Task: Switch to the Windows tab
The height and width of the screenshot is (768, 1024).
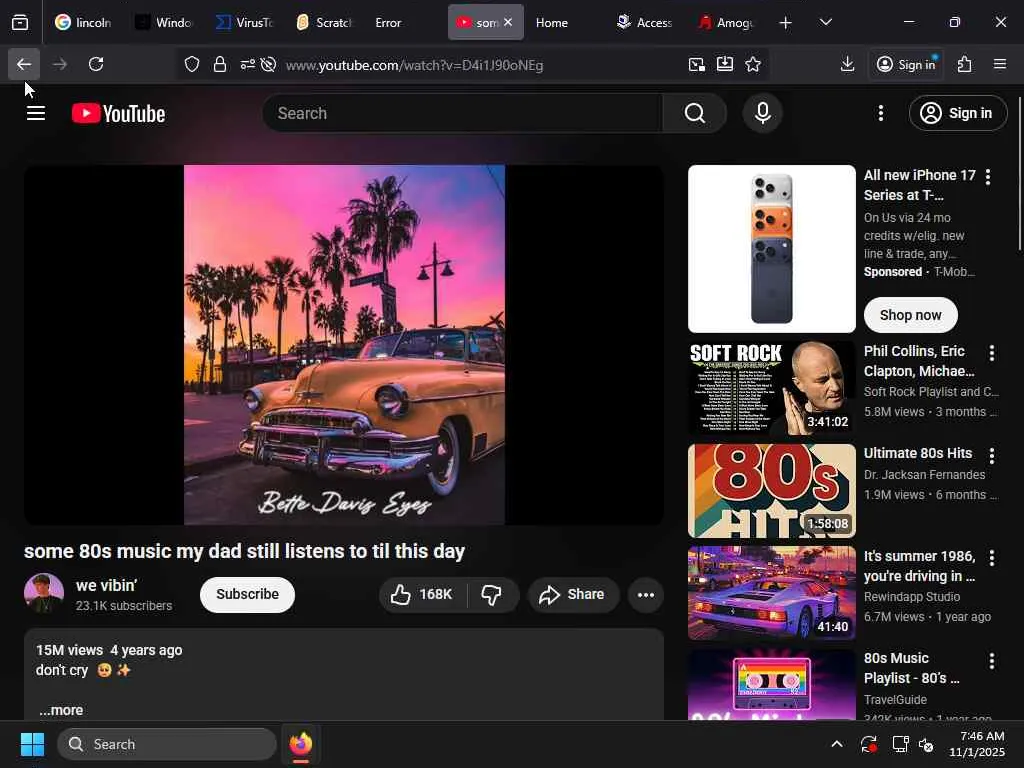Action: point(164,22)
